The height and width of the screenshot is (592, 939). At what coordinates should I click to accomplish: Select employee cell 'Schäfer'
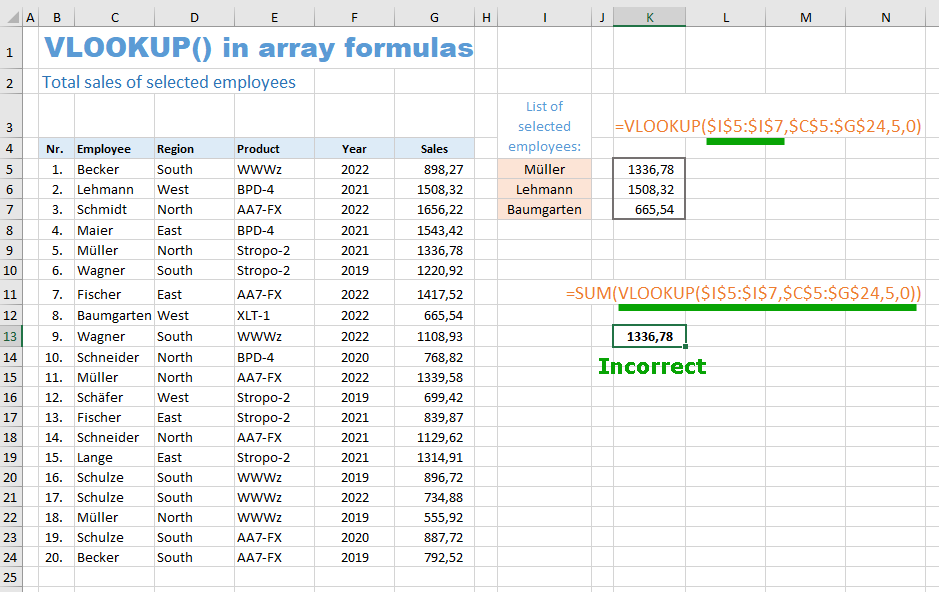tap(114, 397)
